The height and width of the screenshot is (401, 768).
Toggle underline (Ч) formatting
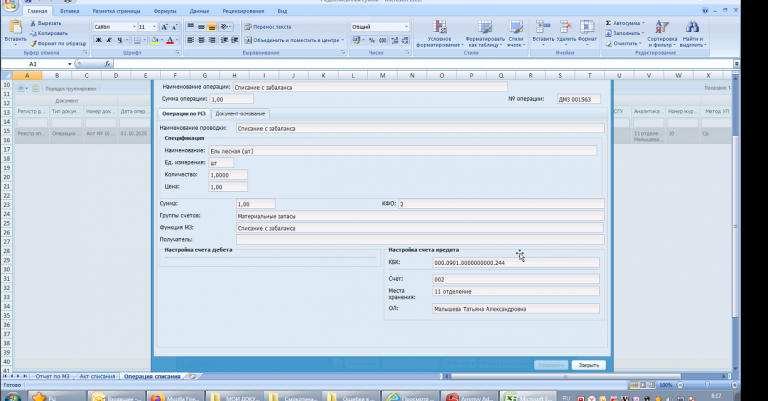coord(120,40)
